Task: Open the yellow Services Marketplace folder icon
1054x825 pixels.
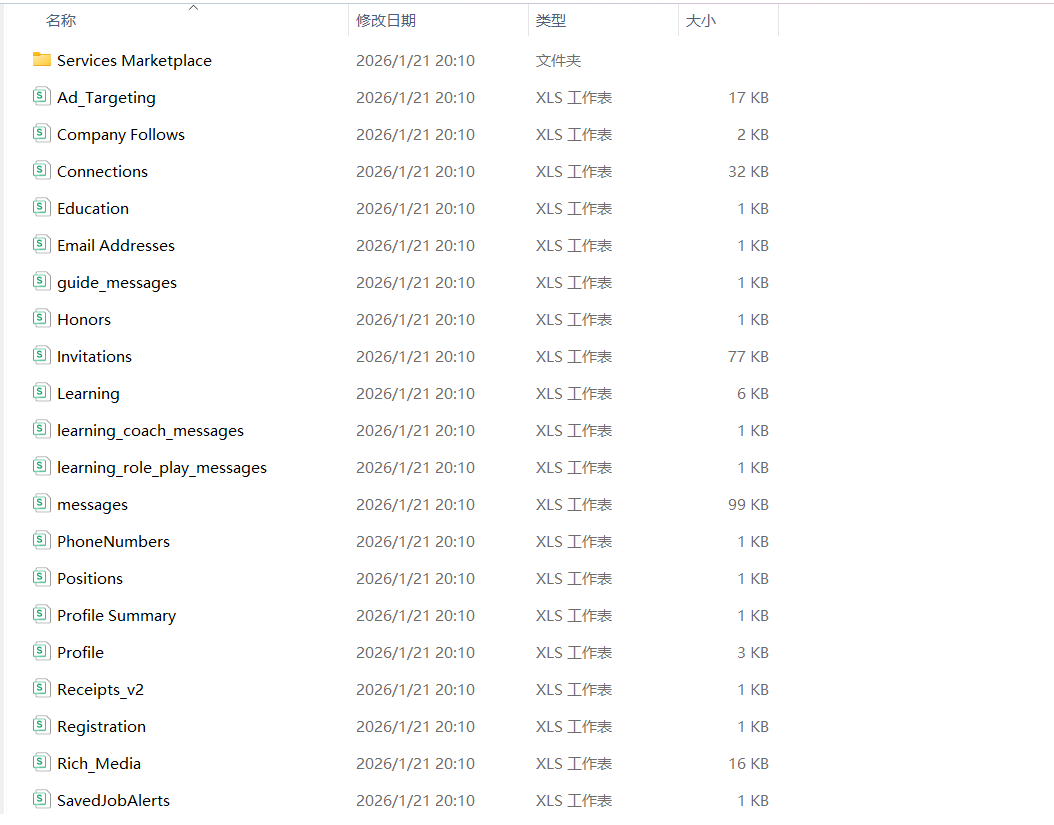Action: (41, 60)
